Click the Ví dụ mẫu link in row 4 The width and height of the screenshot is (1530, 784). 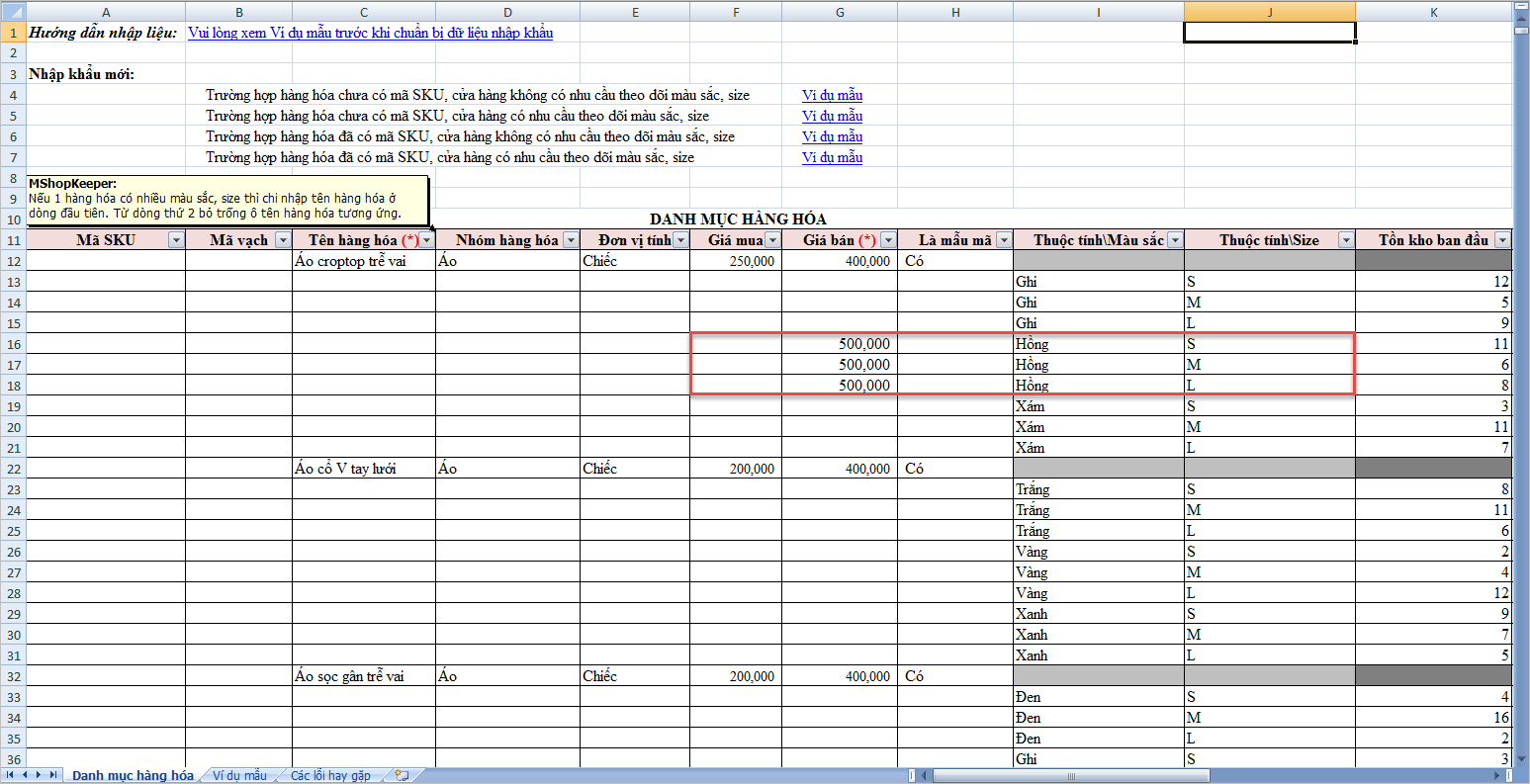832,95
